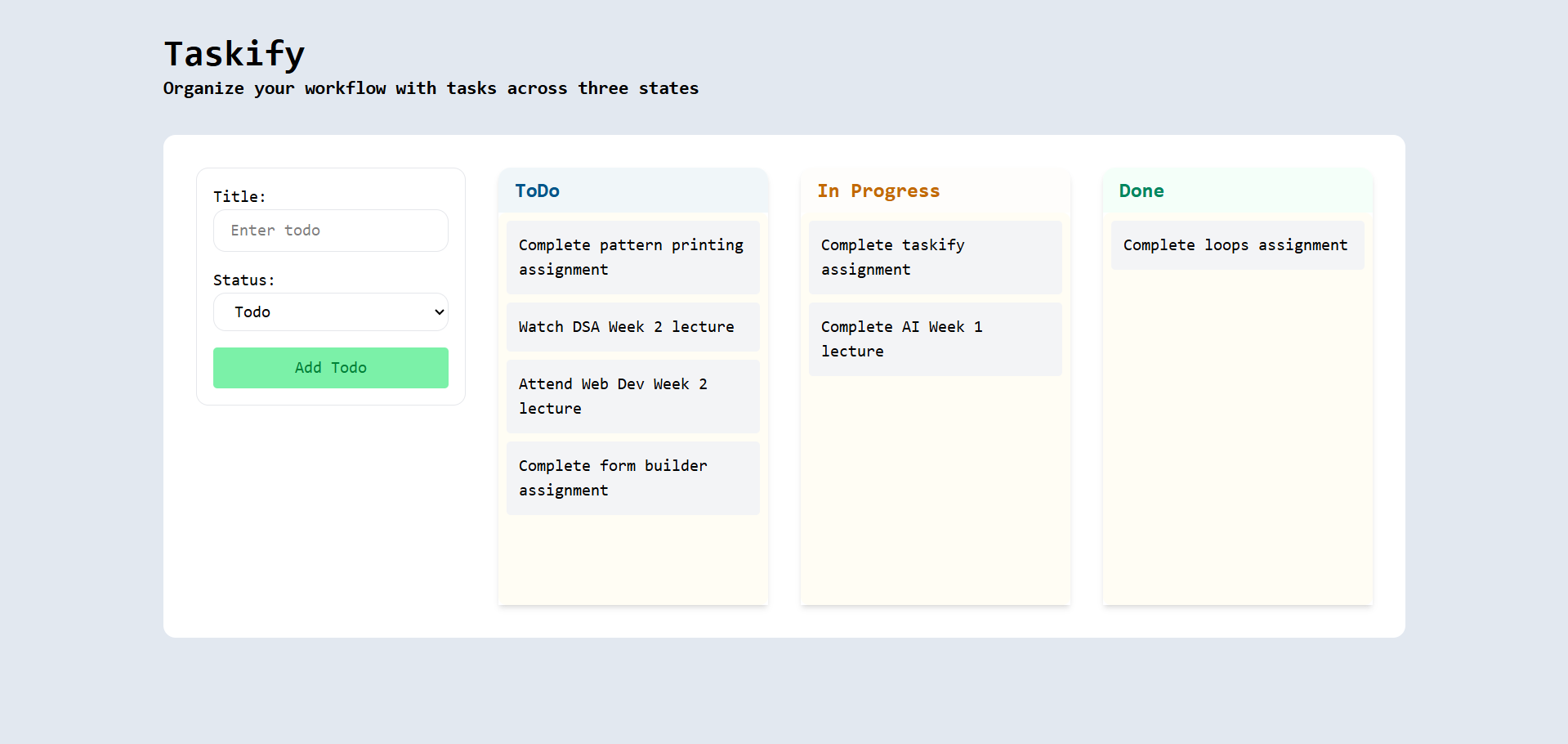Select the Done column header
The image size is (1568, 744).
tap(1141, 190)
